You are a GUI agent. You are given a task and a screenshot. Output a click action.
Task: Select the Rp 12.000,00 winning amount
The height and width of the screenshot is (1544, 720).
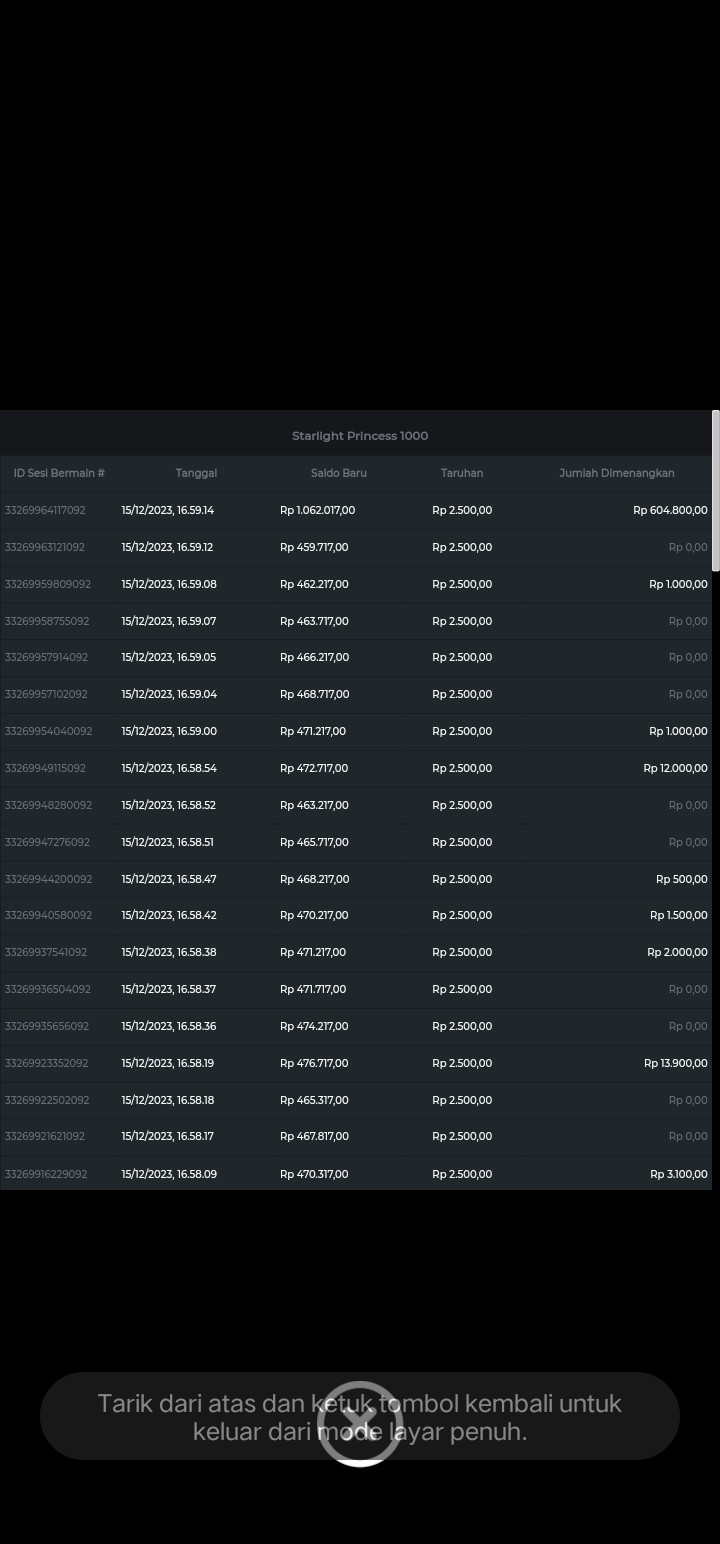point(675,768)
